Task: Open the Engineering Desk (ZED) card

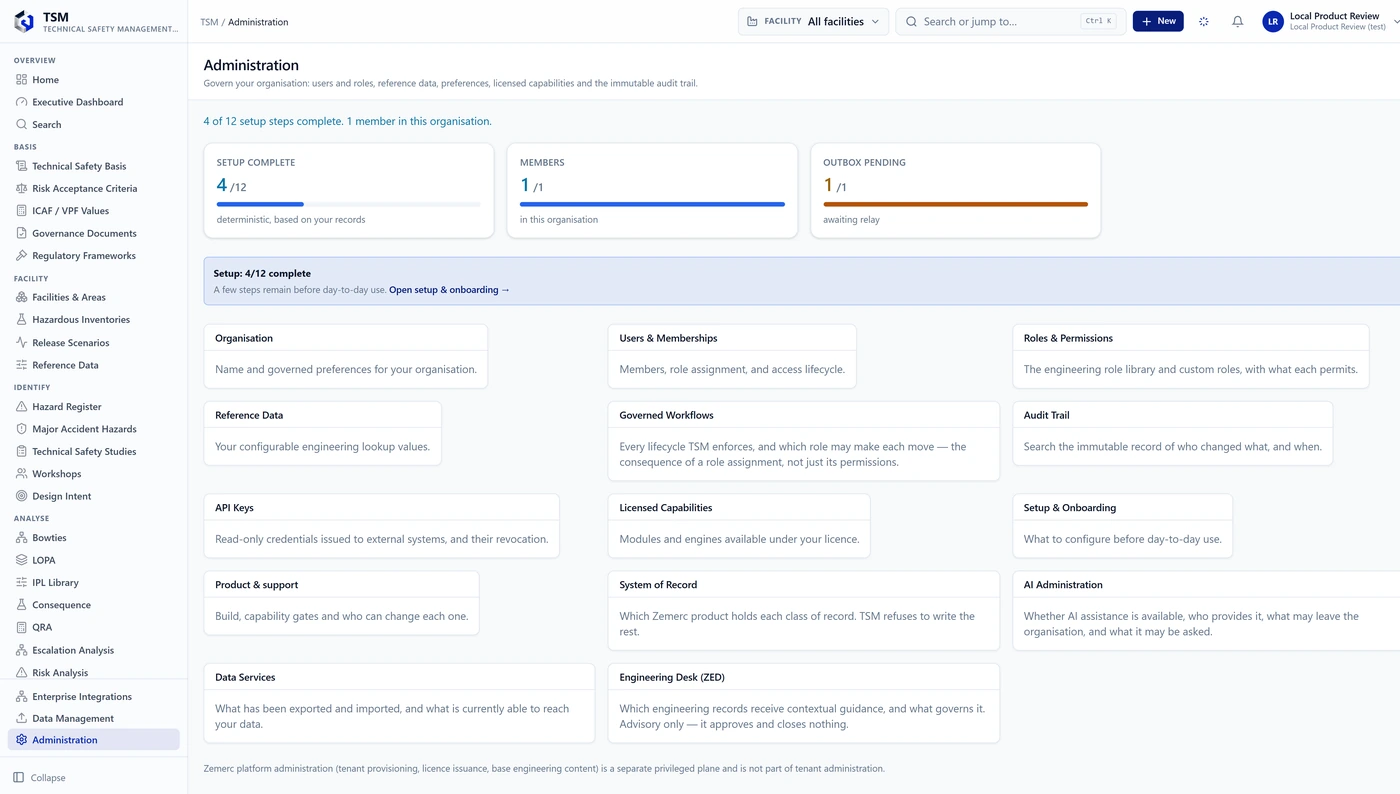Action: pos(804,703)
